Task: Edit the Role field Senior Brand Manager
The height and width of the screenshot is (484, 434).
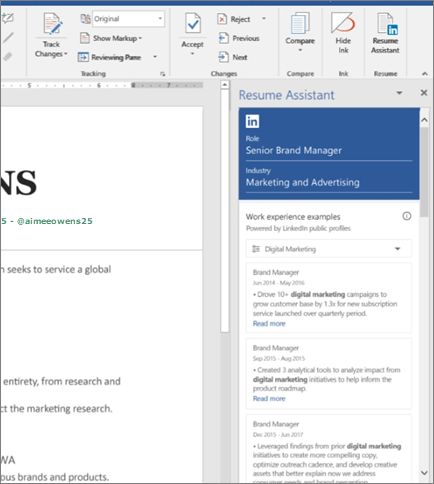Action: click(x=329, y=151)
